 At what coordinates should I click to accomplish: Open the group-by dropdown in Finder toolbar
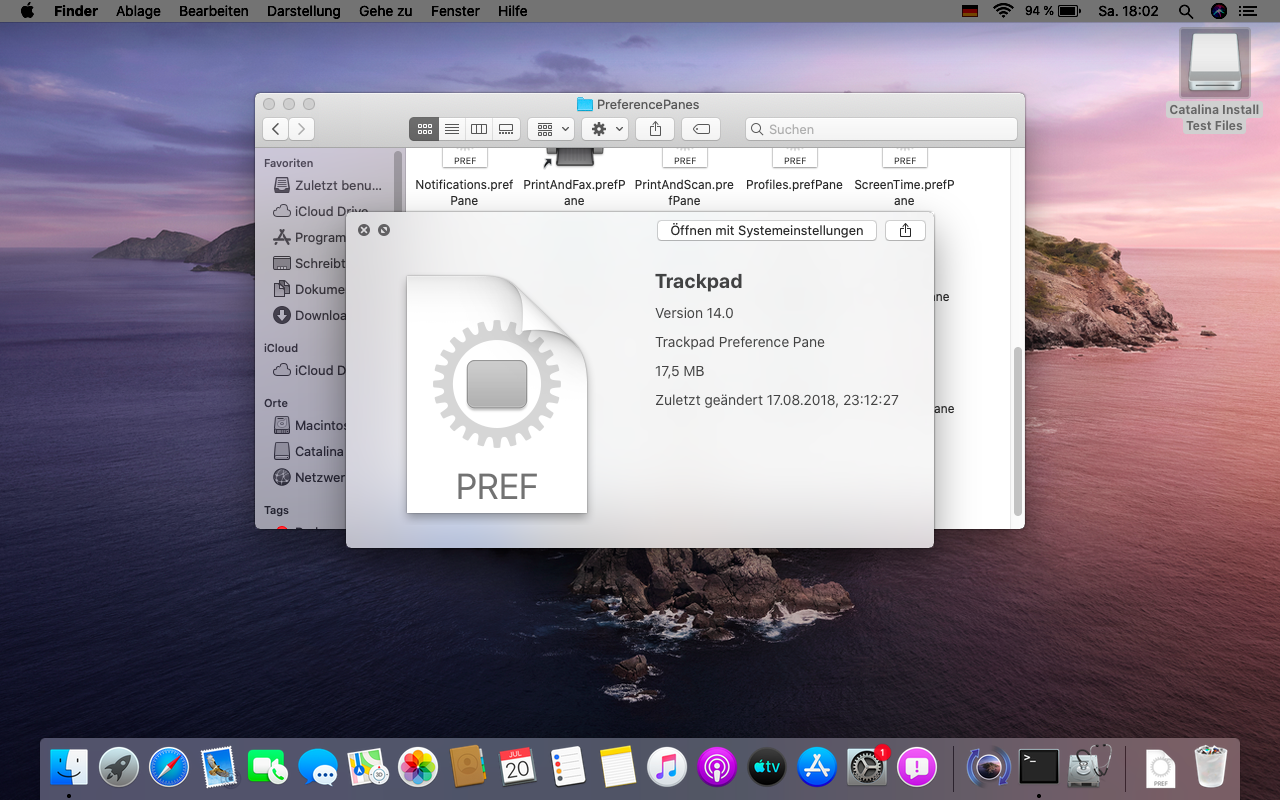551,129
